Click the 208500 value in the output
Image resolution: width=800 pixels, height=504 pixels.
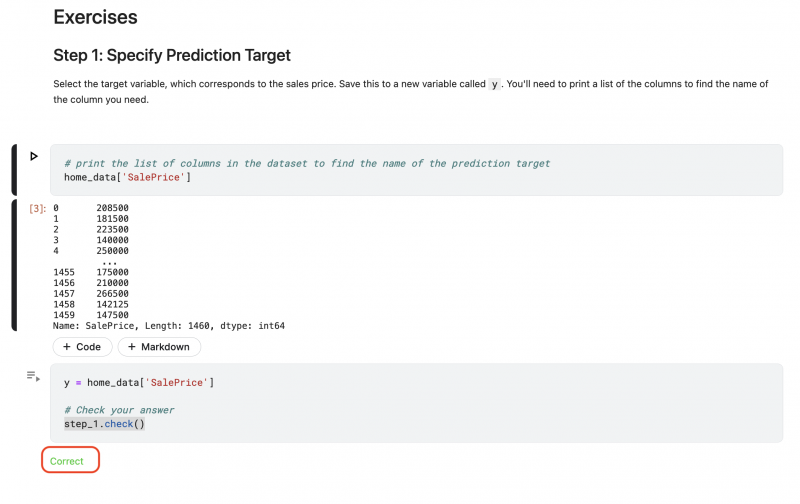112,208
